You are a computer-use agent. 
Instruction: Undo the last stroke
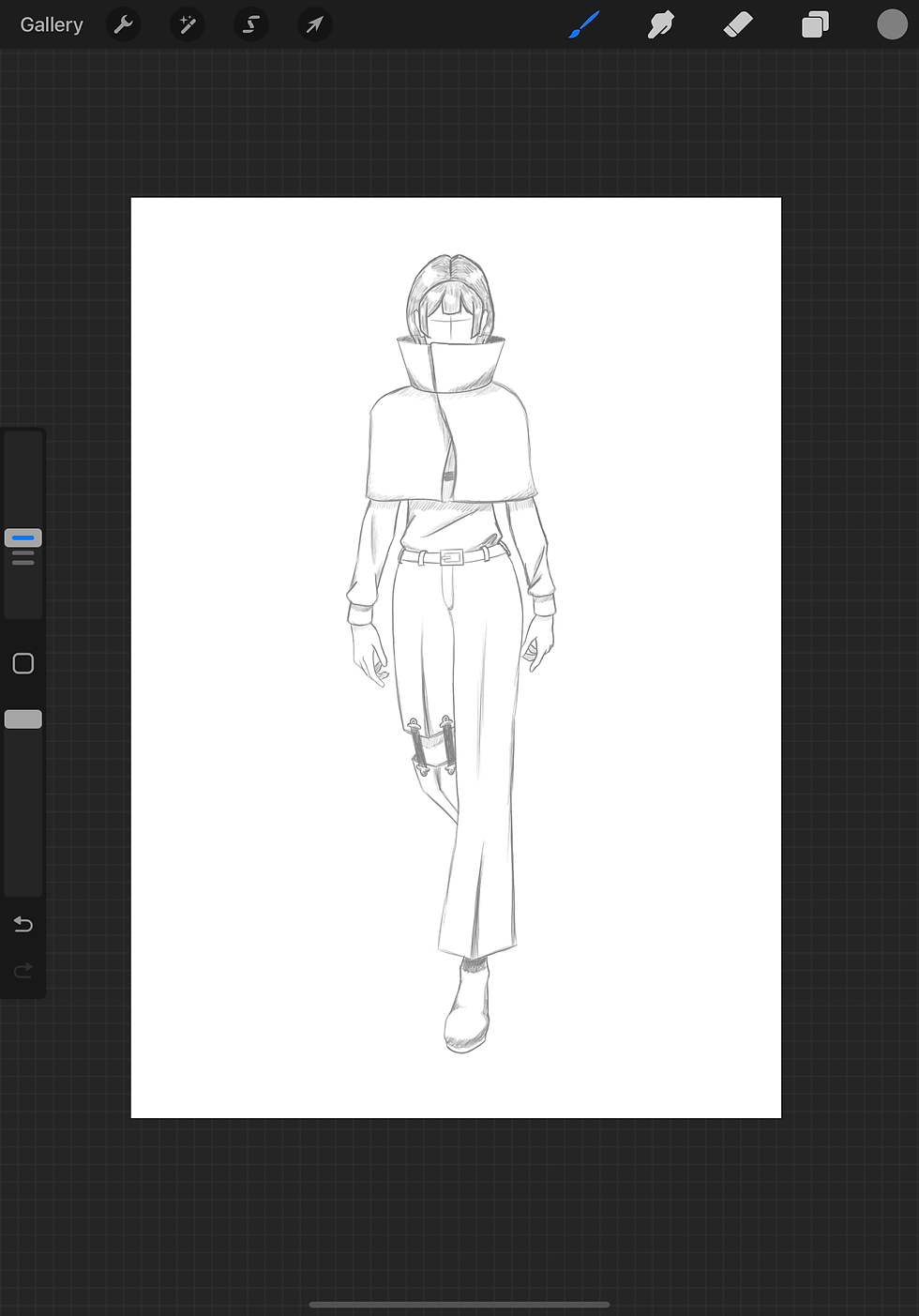click(23, 925)
